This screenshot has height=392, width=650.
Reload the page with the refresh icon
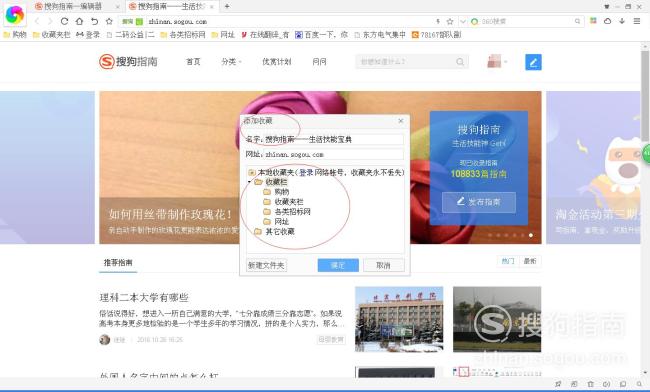point(64,21)
